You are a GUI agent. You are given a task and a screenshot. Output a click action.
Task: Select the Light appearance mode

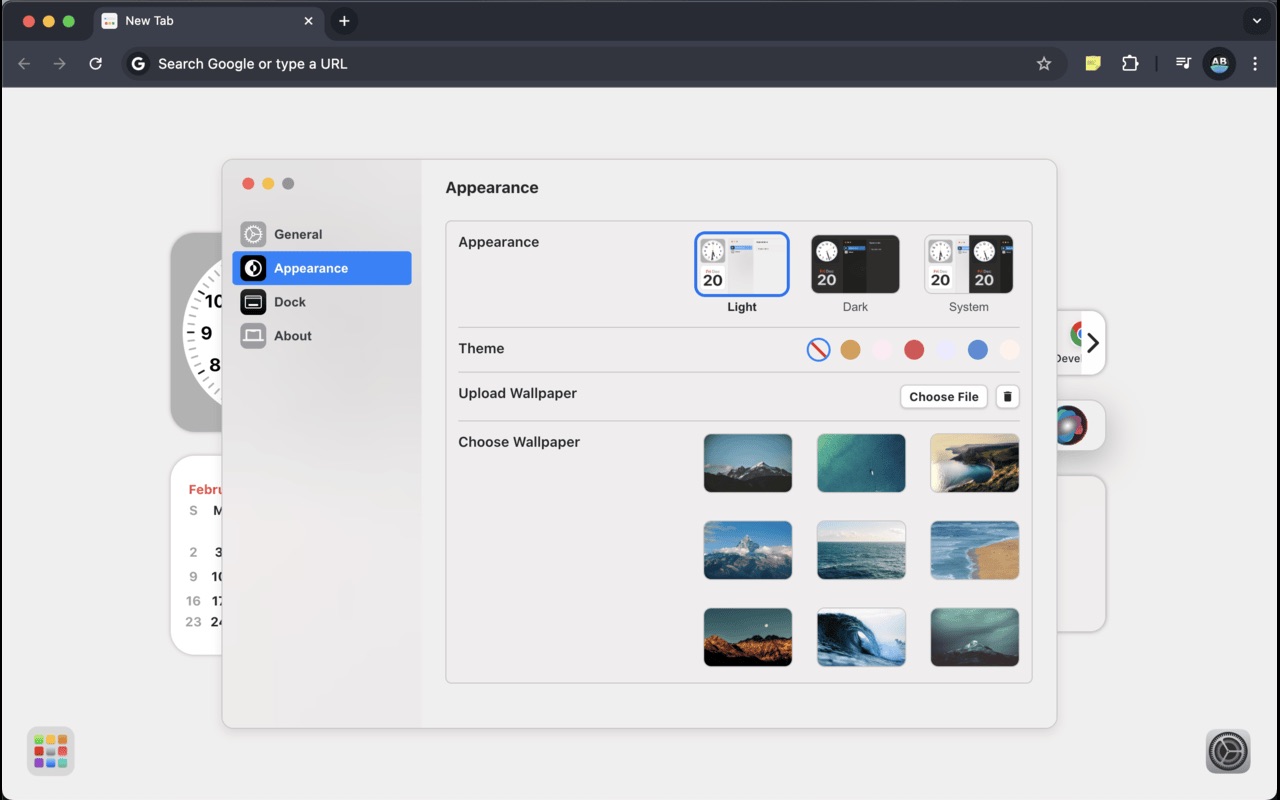click(741, 263)
